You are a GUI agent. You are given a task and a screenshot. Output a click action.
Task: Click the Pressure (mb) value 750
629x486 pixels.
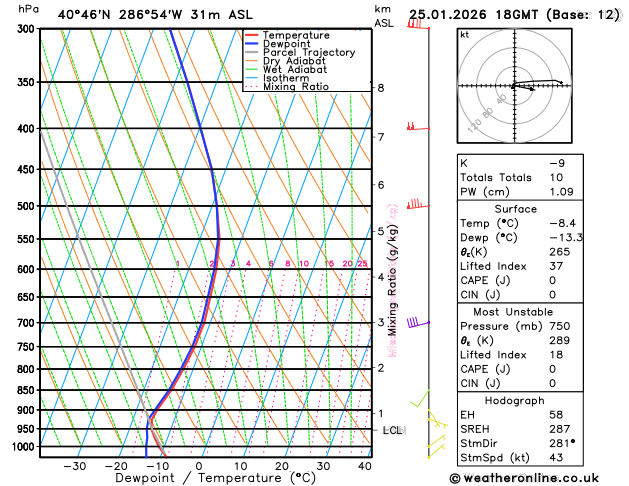[x=560, y=326]
